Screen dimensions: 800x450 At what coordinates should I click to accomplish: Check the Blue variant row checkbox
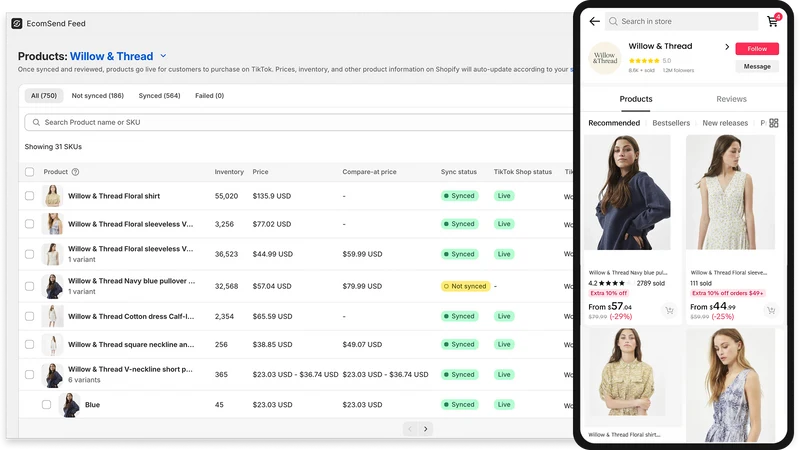coord(46,405)
